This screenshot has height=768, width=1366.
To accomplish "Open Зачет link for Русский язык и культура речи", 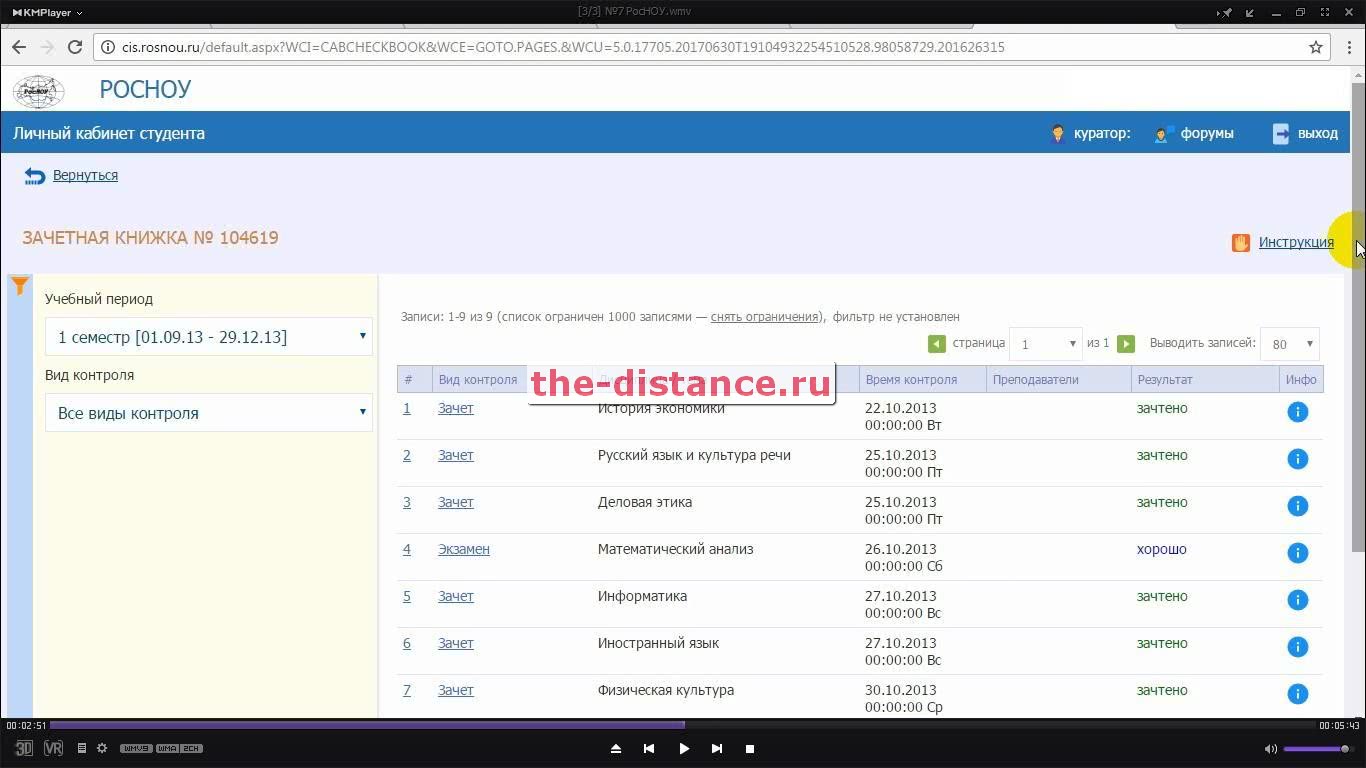I will (456, 455).
